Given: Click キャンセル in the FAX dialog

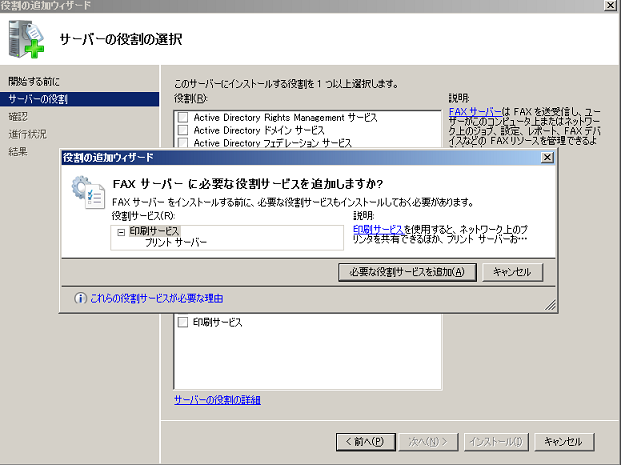Looking at the screenshot, I should coord(512,272).
